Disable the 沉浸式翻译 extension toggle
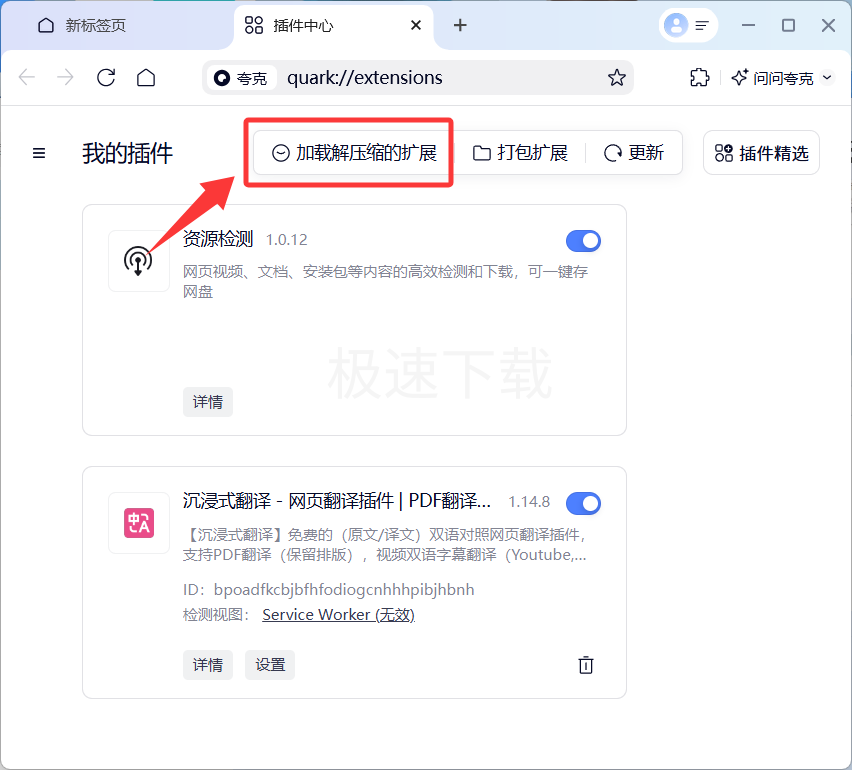Viewport: 852px width, 770px height. (x=583, y=503)
